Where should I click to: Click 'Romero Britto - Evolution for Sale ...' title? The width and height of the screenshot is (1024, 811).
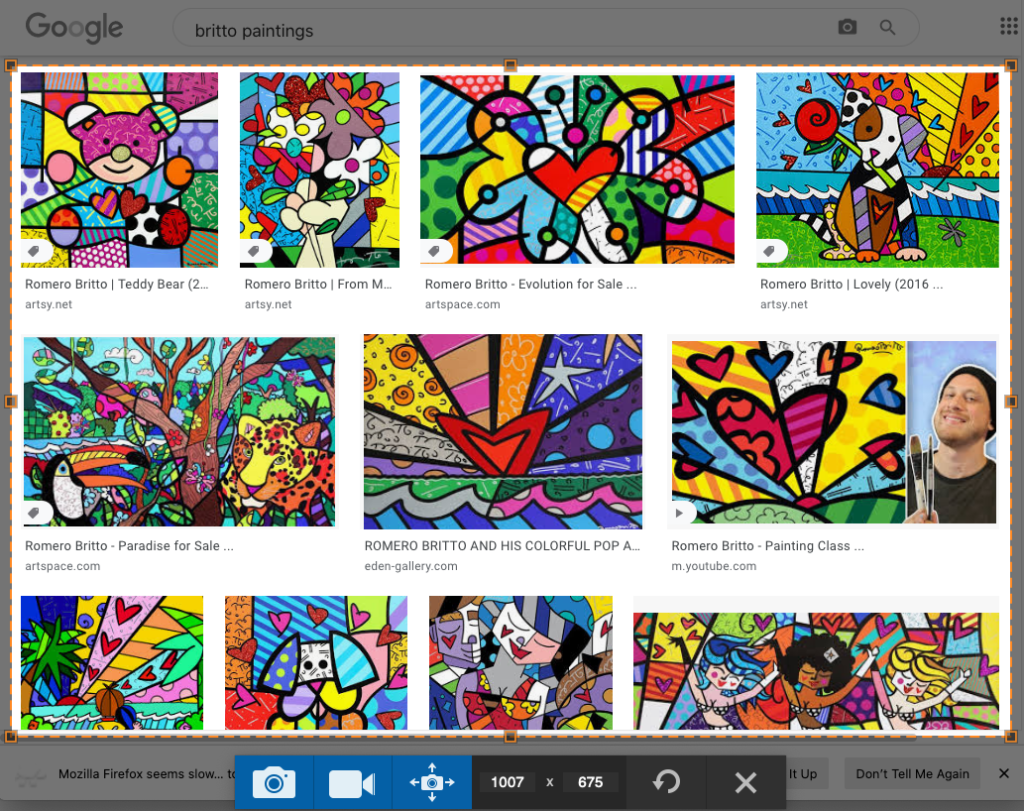click(530, 284)
